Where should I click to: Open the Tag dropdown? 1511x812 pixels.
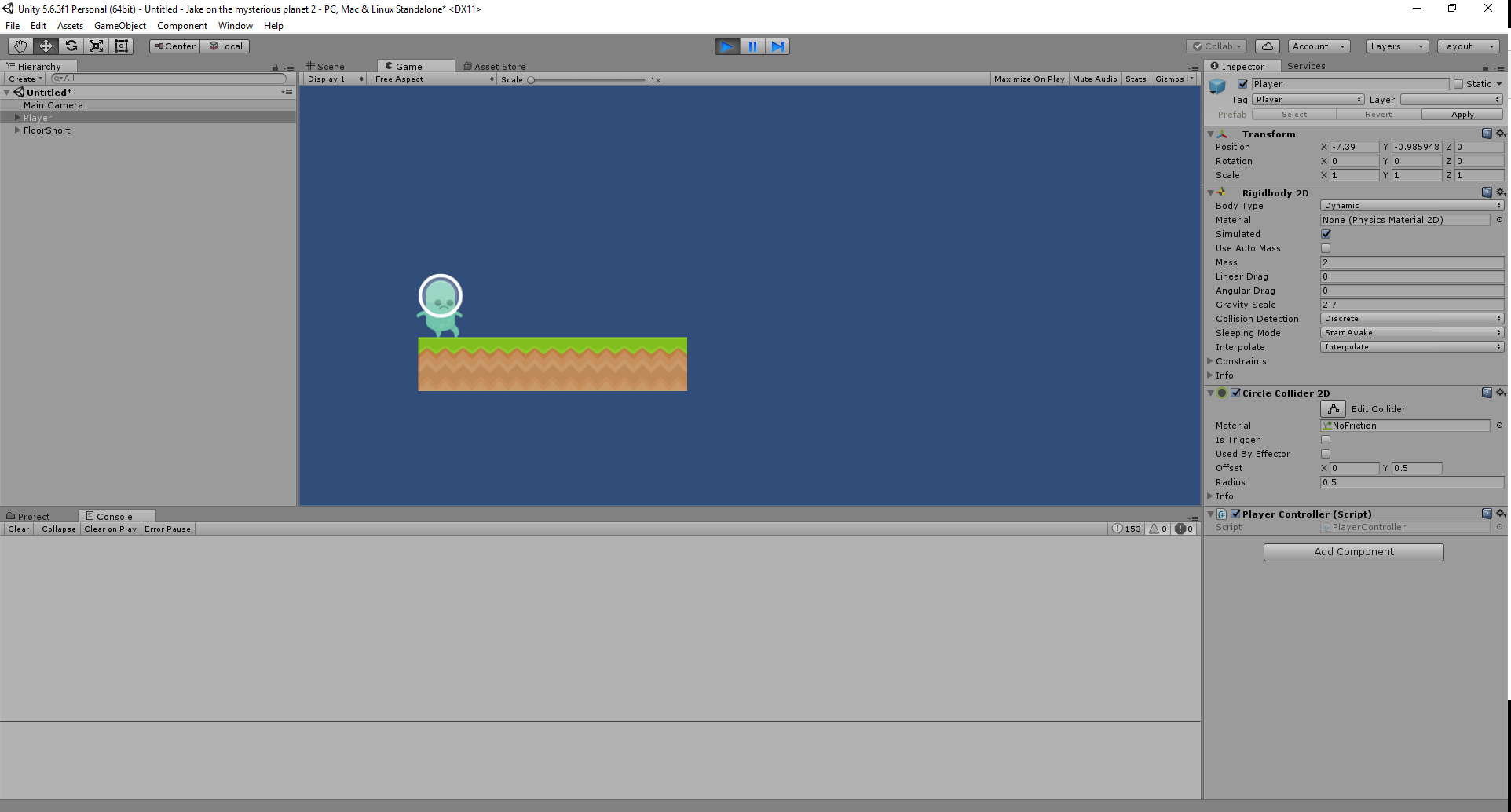click(x=1308, y=100)
